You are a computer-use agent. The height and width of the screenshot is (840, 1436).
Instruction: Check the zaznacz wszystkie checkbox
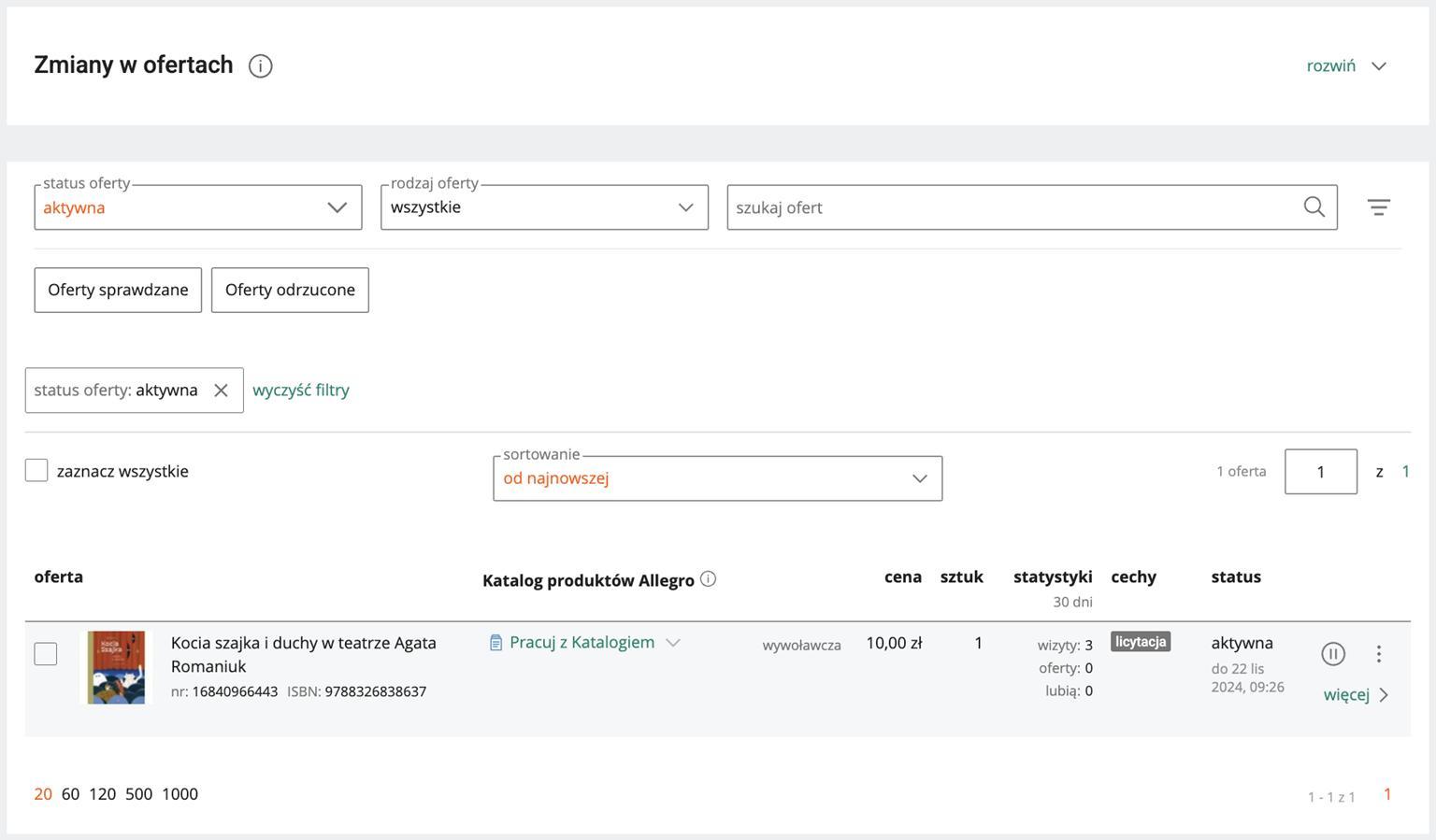(x=36, y=471)
